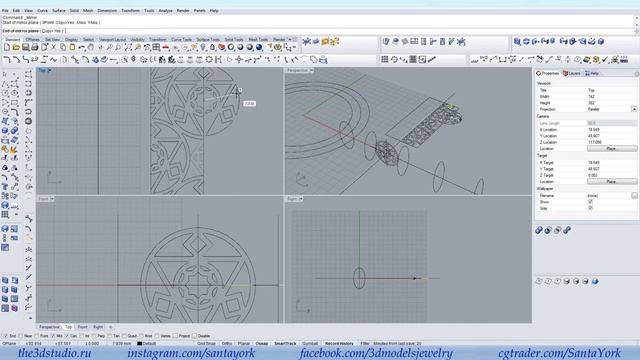
Task: Switch to the Layers panel tab
Action: [572, 73]
